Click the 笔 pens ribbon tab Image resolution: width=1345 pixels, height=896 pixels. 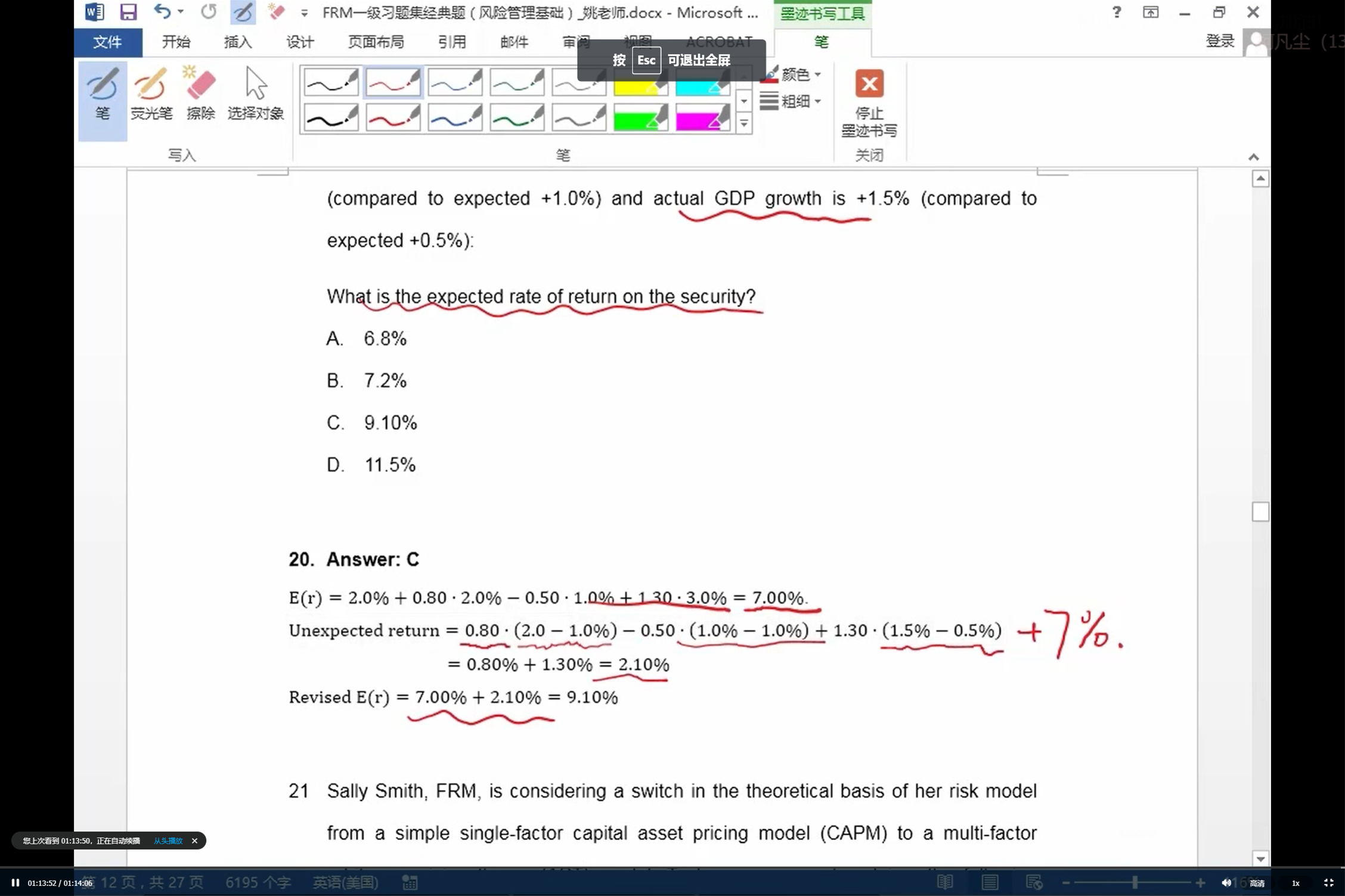click(x=822, y=42)
